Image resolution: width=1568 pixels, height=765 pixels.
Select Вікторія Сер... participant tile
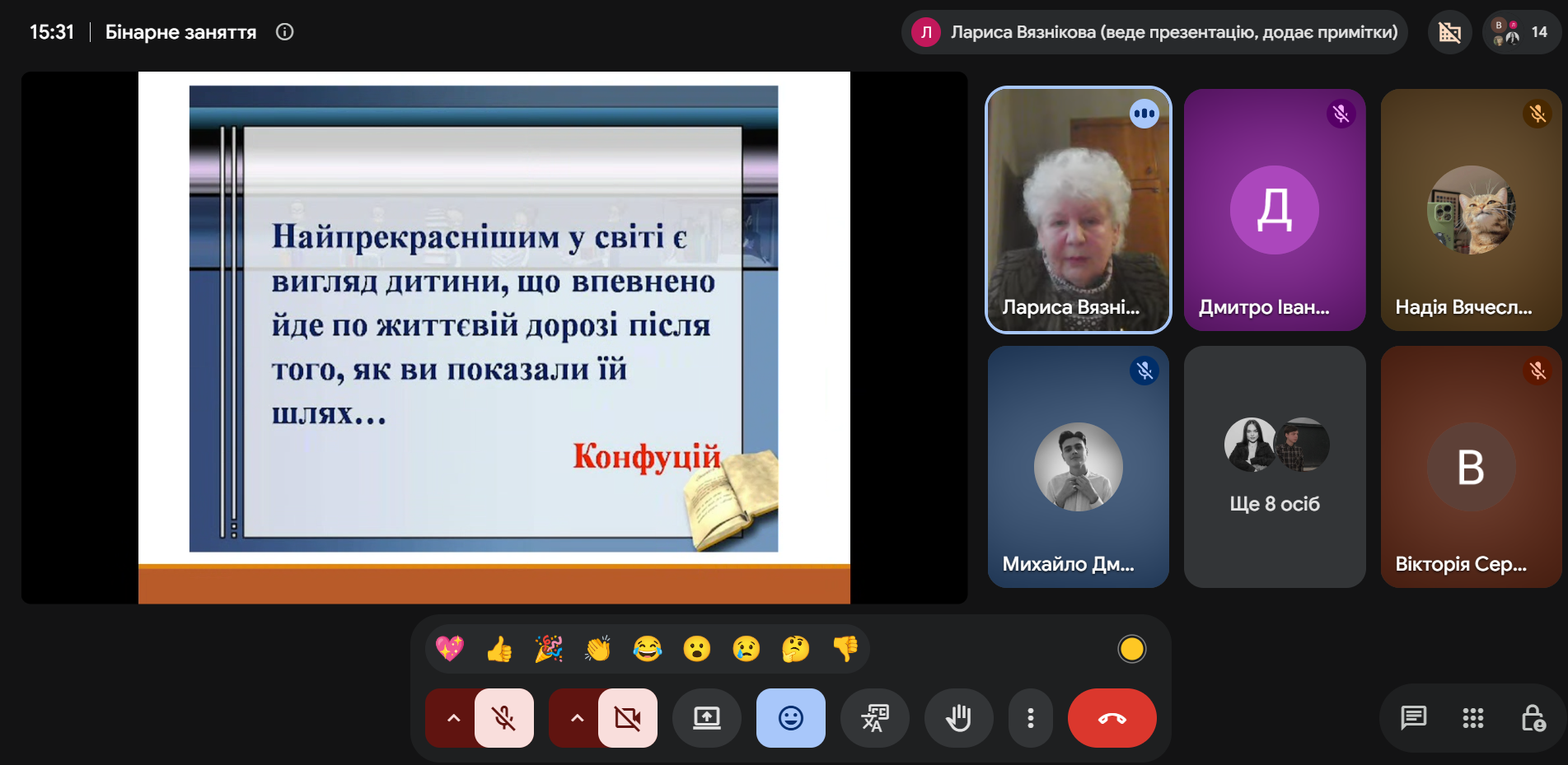point(1472,467)
